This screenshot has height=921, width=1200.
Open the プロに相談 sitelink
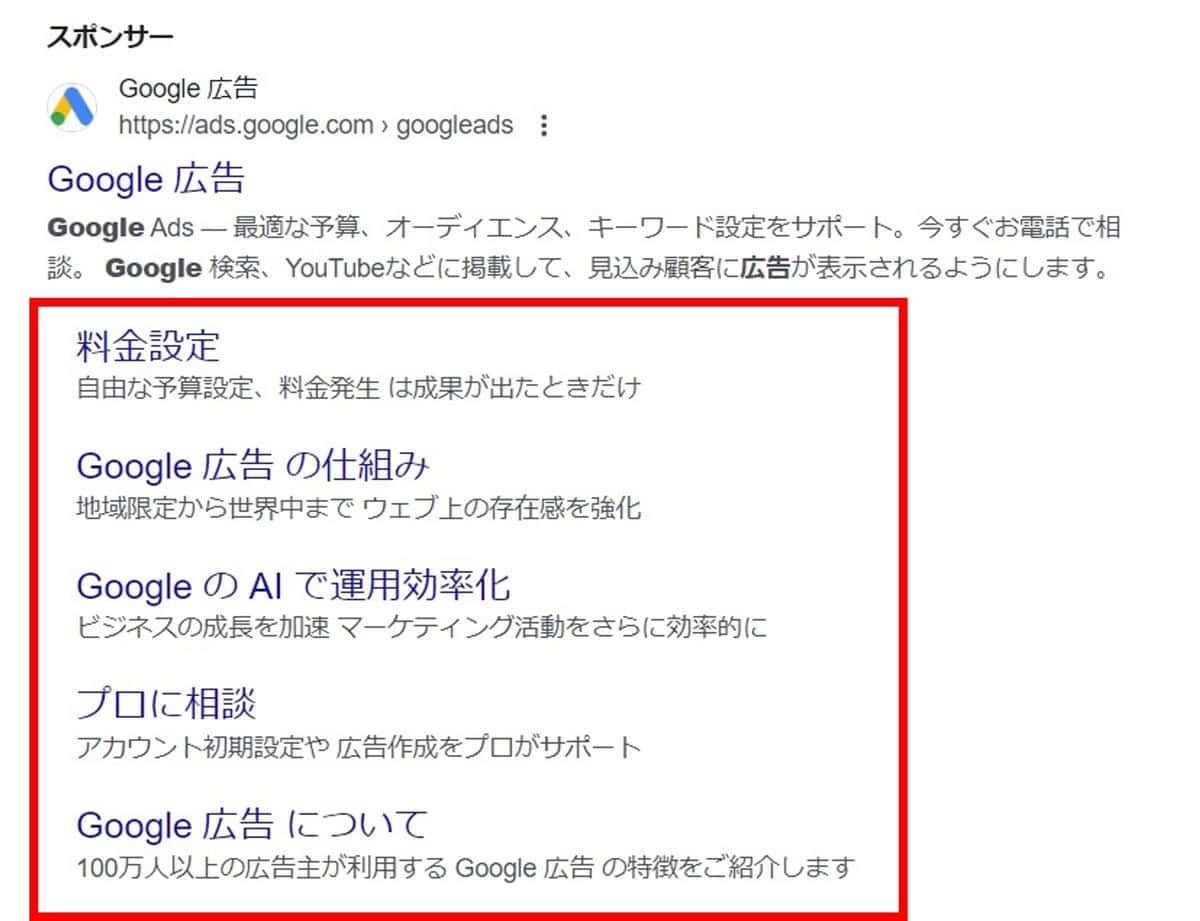(166, 704)
